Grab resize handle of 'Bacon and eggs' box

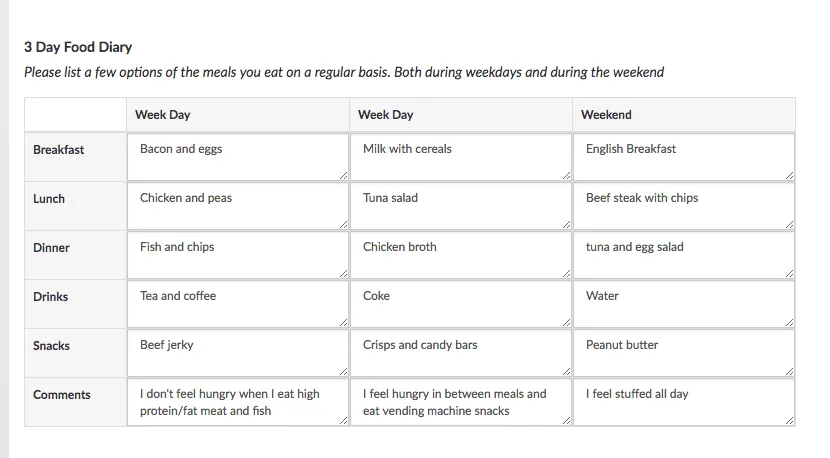pyautogui.click(x=344, y=176)
